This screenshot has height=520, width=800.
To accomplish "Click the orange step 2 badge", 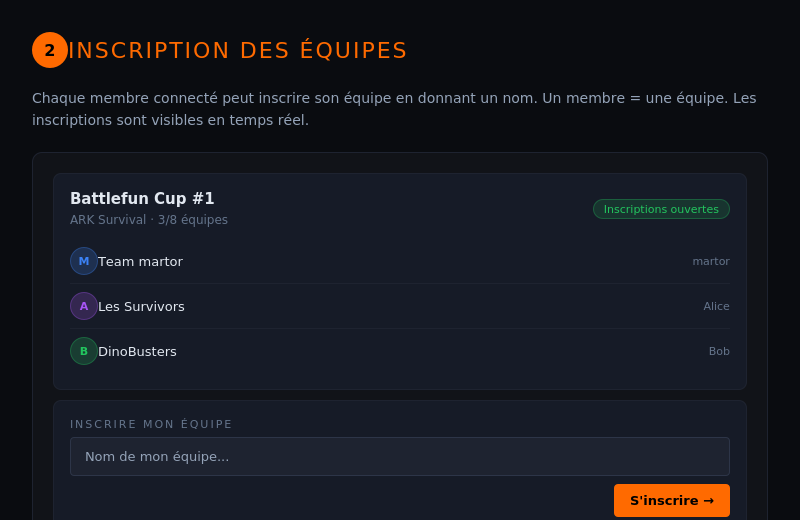I will [x=50, y=50].
